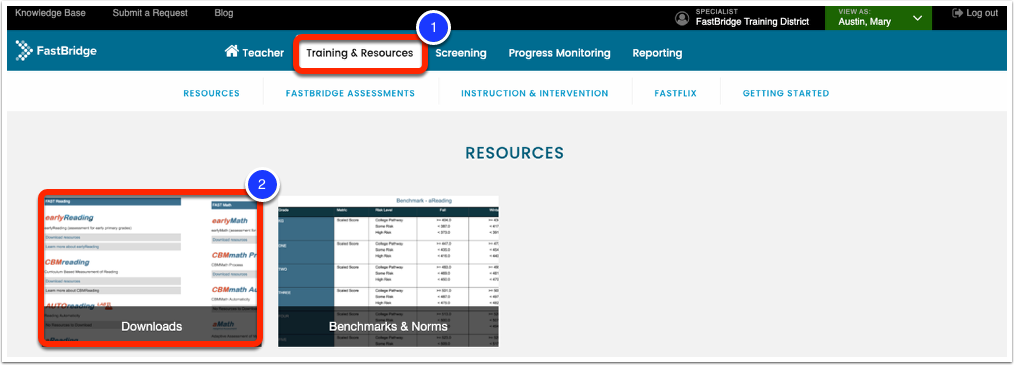
Task: Open the Progress Monitoring tab
Action: pos(559,53)
